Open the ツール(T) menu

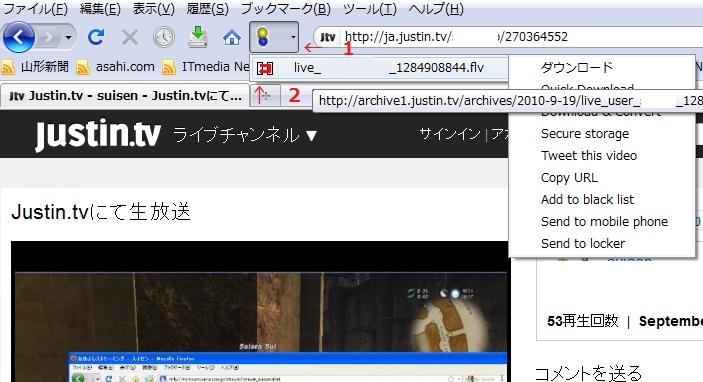tap(370, 9)
